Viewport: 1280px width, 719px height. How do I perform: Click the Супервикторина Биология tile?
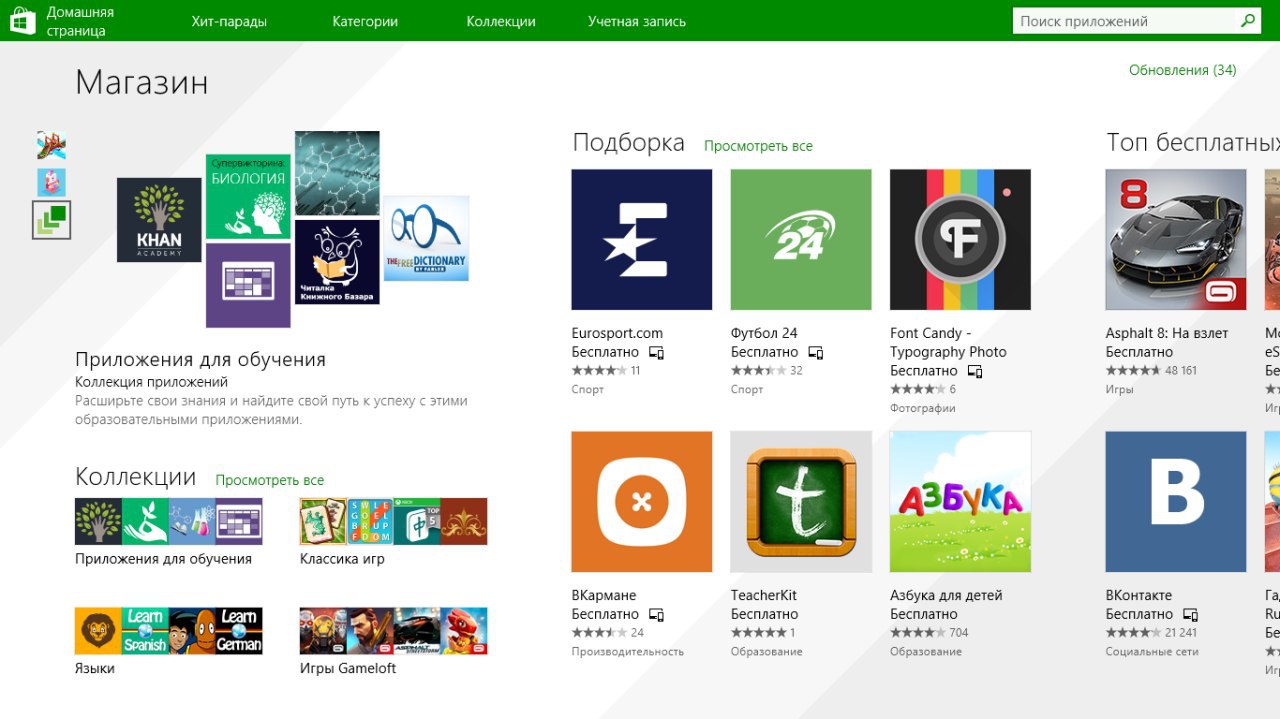pos(248,196)
